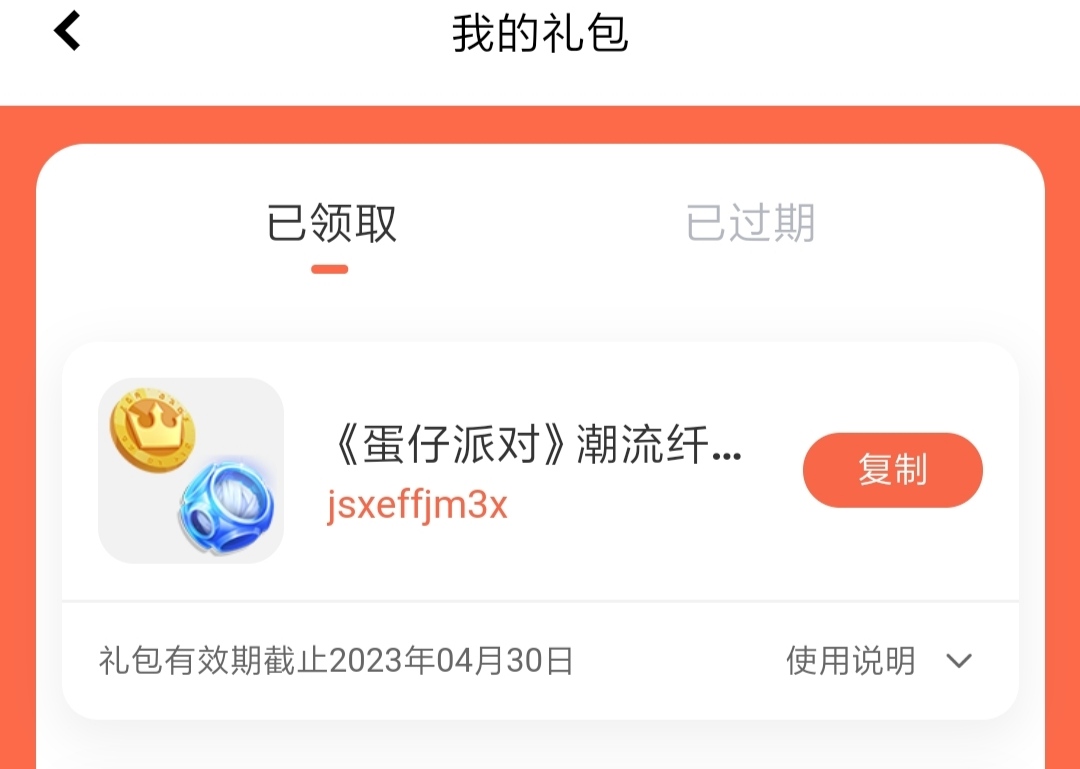This screenshot has width=1080, height=769.
Task: Copy the code with 复制 button
Action: coord(893,470)
